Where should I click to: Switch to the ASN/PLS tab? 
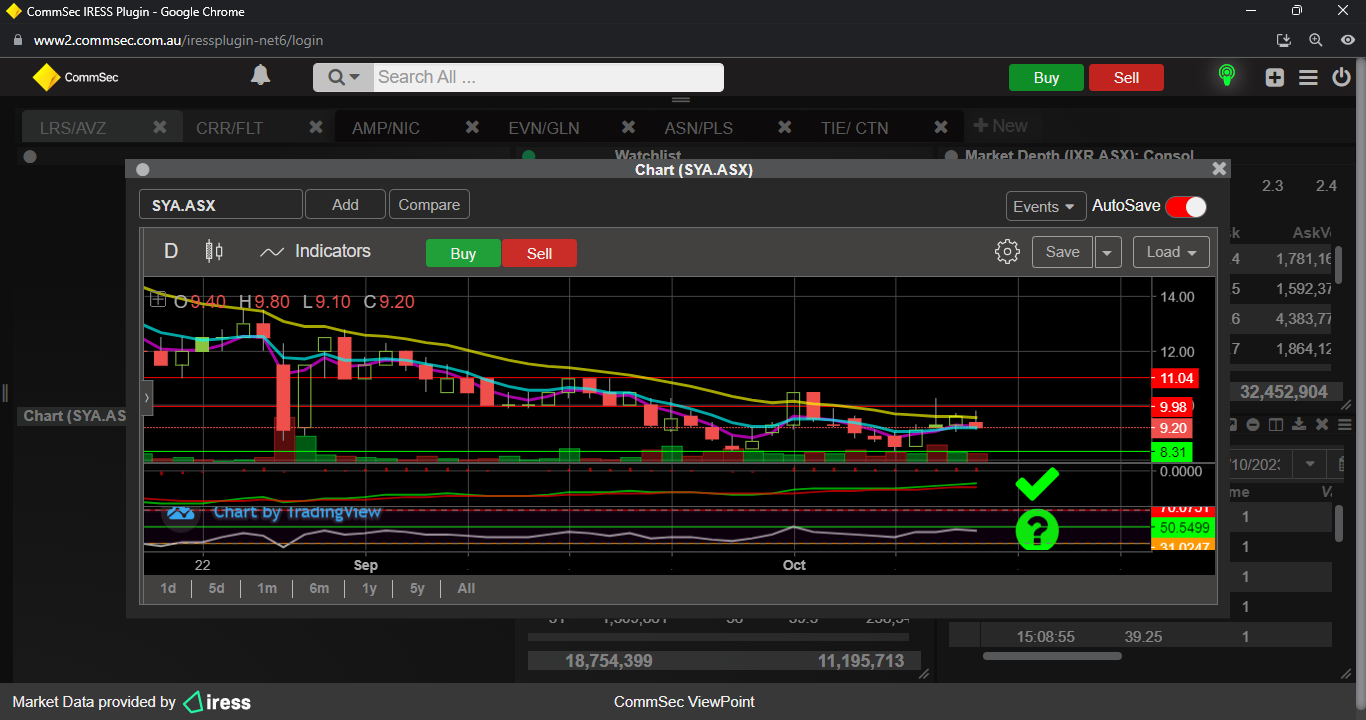[x=699, y=128]
